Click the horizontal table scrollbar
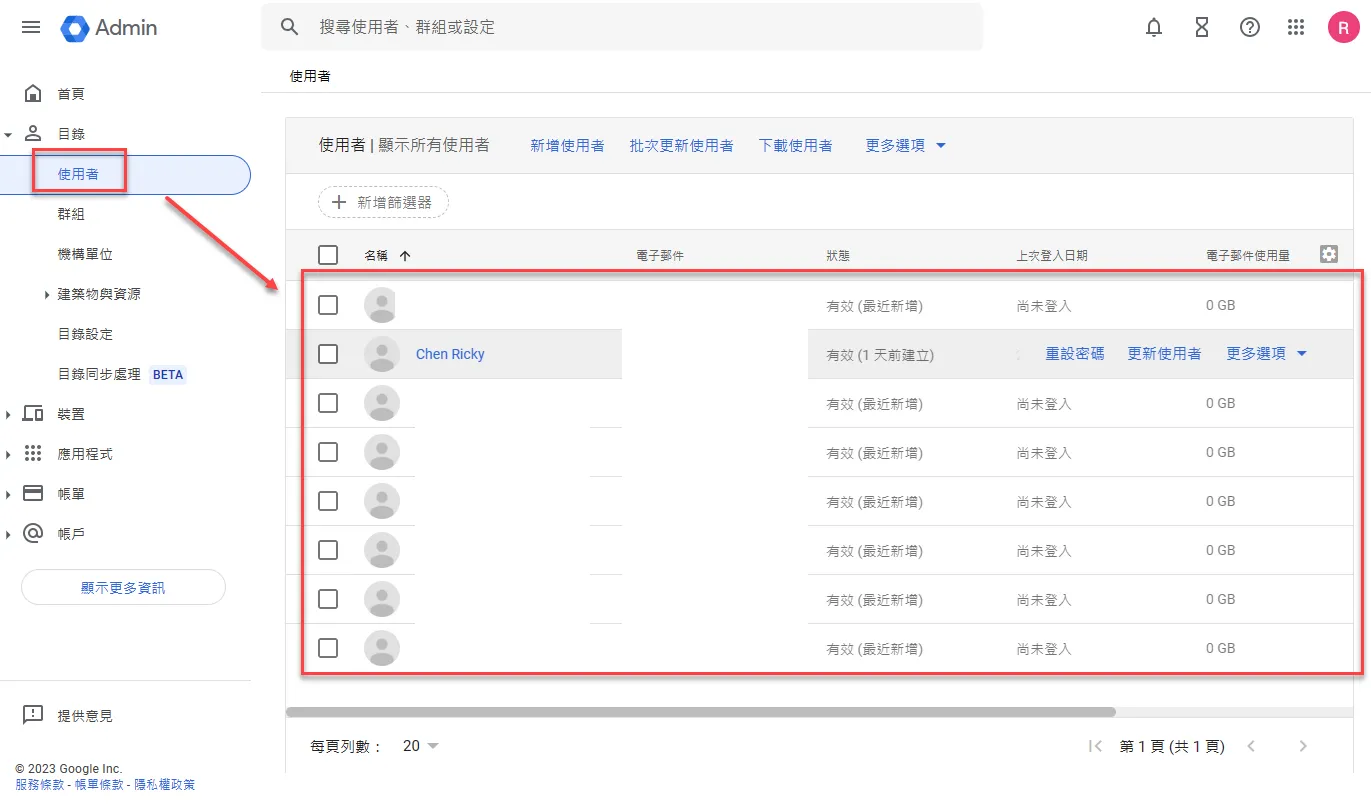Viewport: 1371px width, 804px height. [700, 712]
